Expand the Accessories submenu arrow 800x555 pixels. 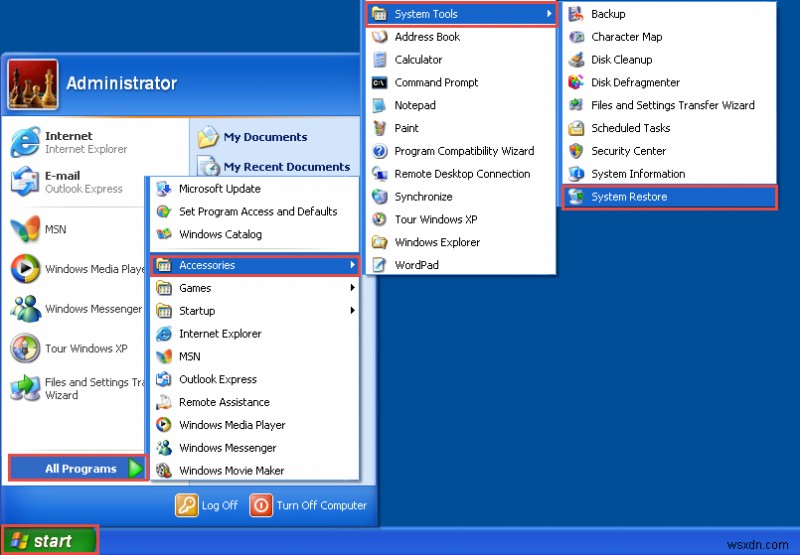(x=352, y=265)
